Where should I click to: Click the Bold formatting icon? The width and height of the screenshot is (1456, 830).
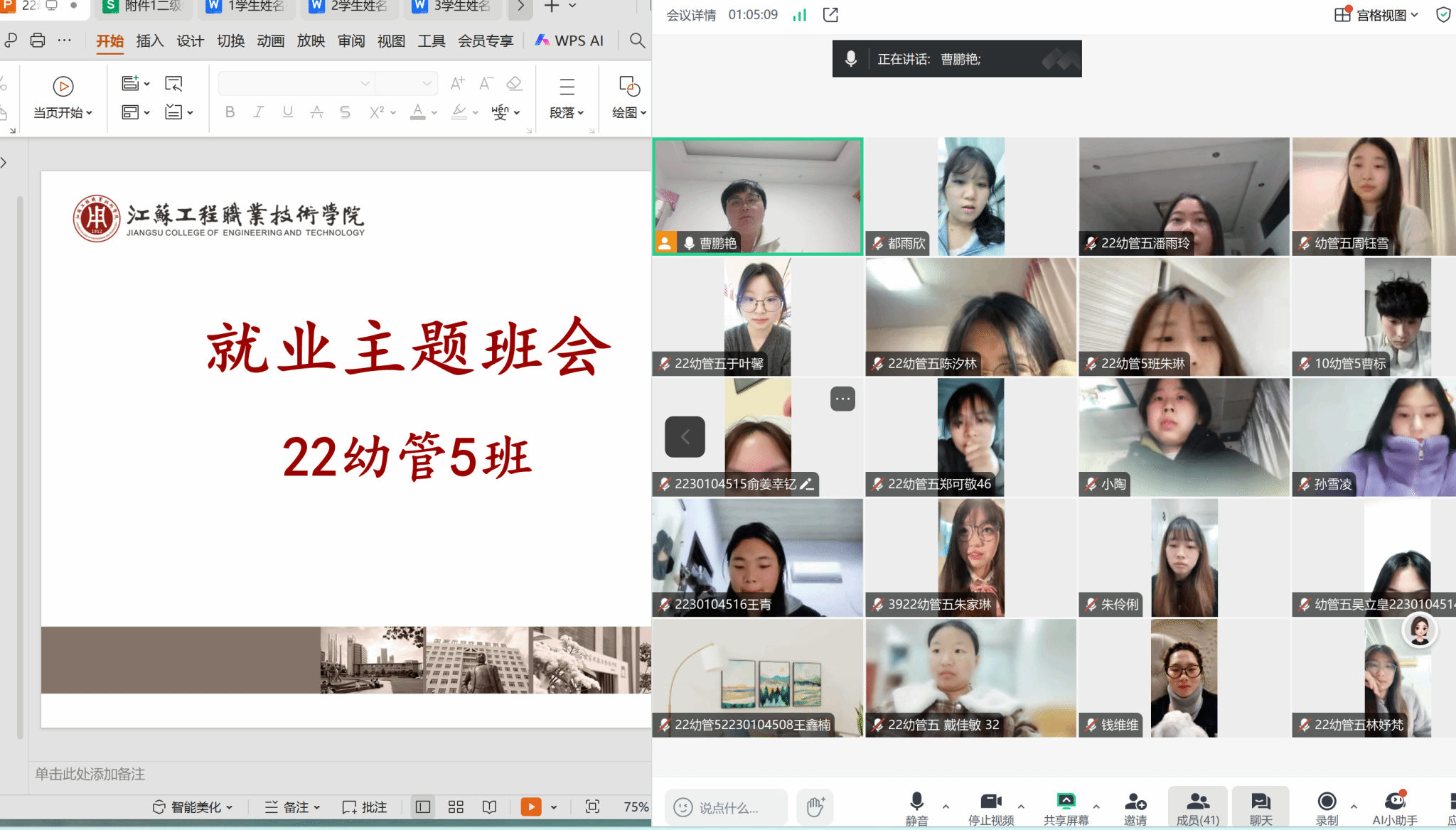pyautogui.click(x=230, y=112)
